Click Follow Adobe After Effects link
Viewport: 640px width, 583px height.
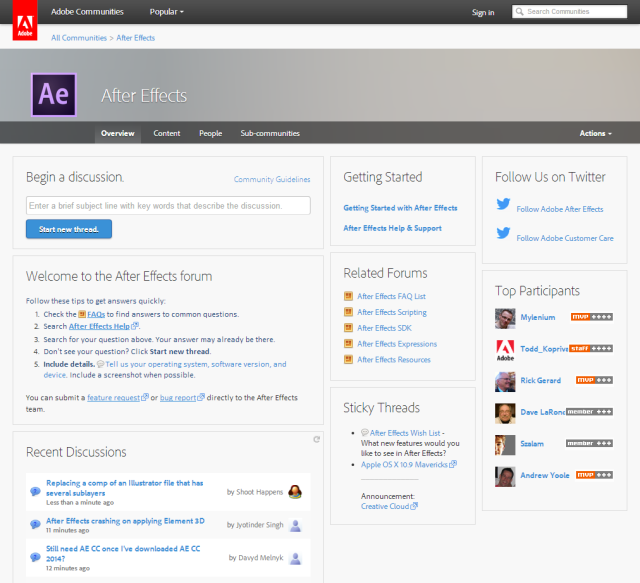pyautogui.click(x=560, y=209)
